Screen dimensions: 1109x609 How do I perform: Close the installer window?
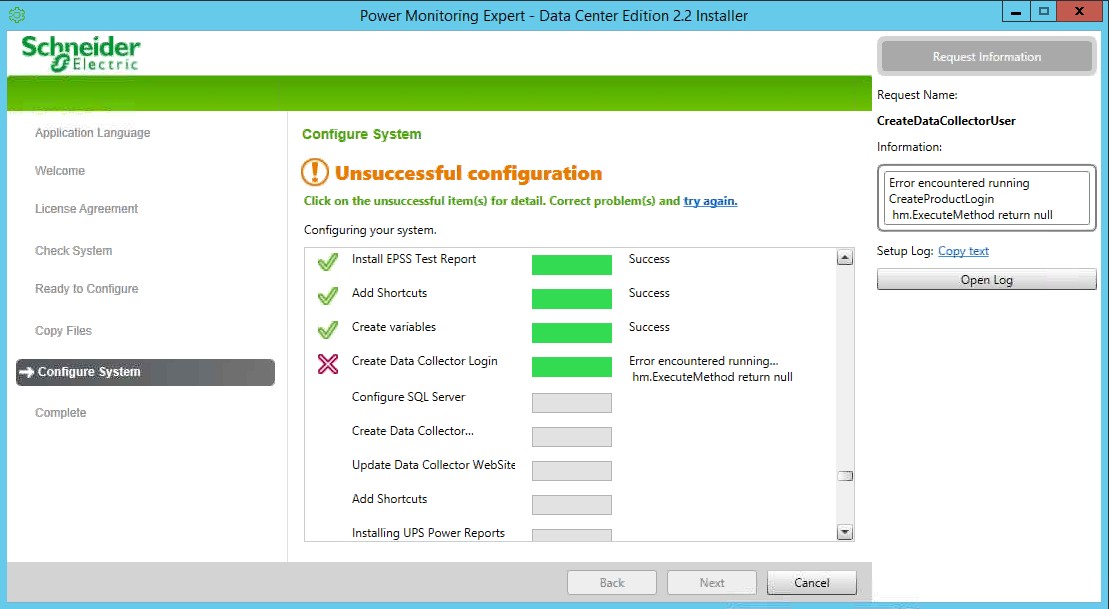tap(1079, 12)
